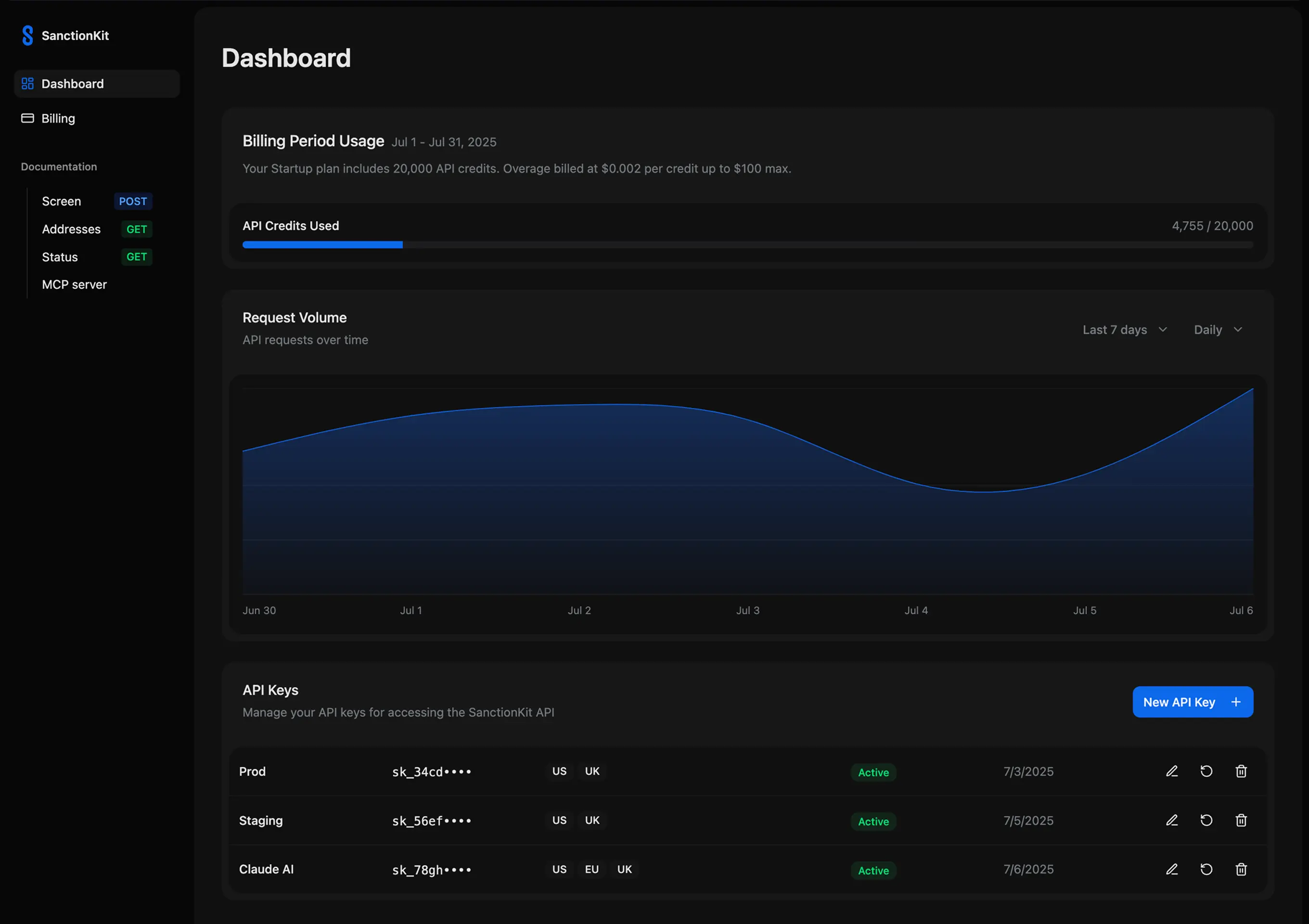This screenshot has width=1309, height=924.
Task: Click the Claude AI key name
Action: click(x=266, y=869)
